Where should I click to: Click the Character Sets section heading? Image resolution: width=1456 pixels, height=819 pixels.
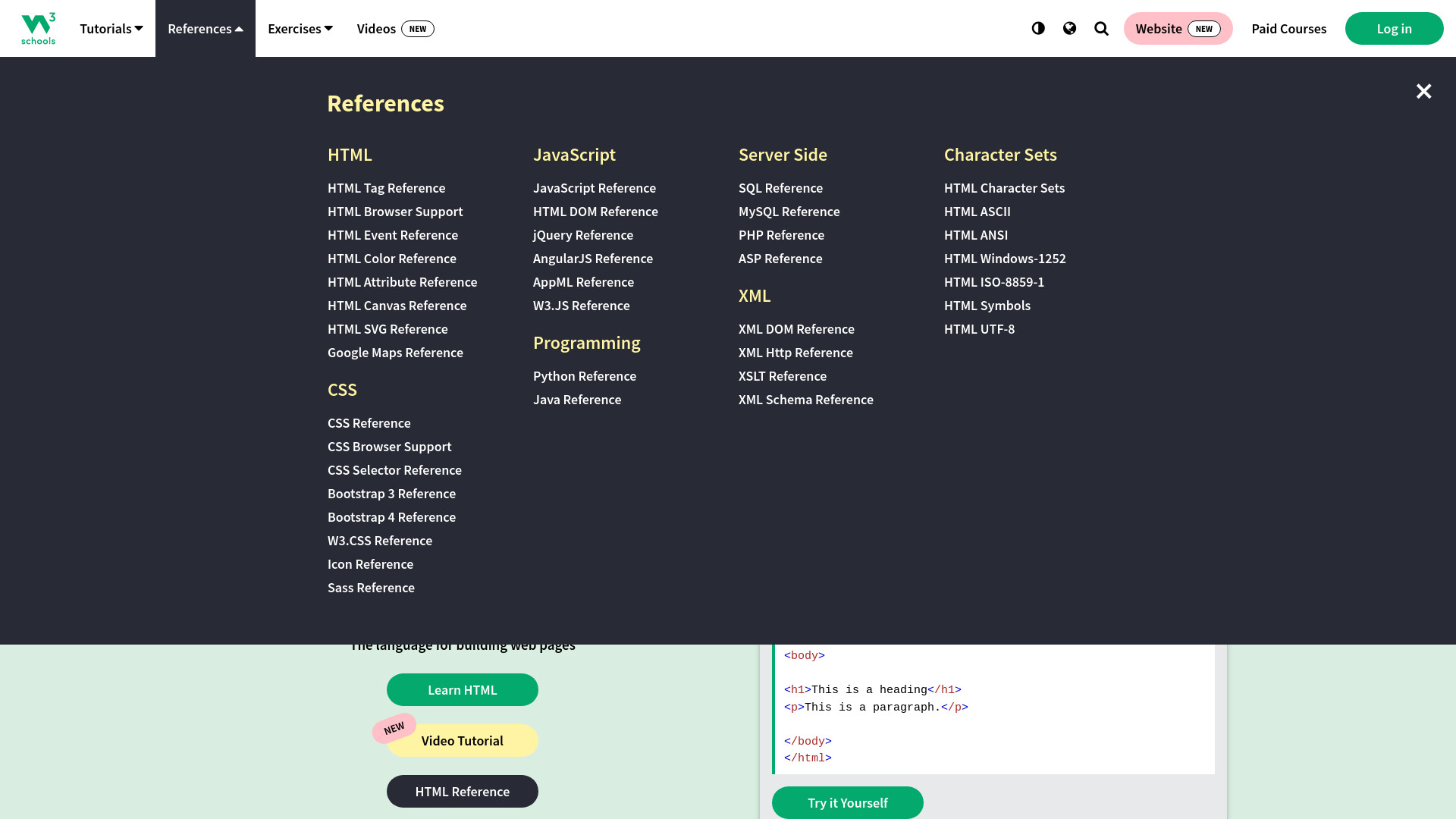[x=1000, y=155]
